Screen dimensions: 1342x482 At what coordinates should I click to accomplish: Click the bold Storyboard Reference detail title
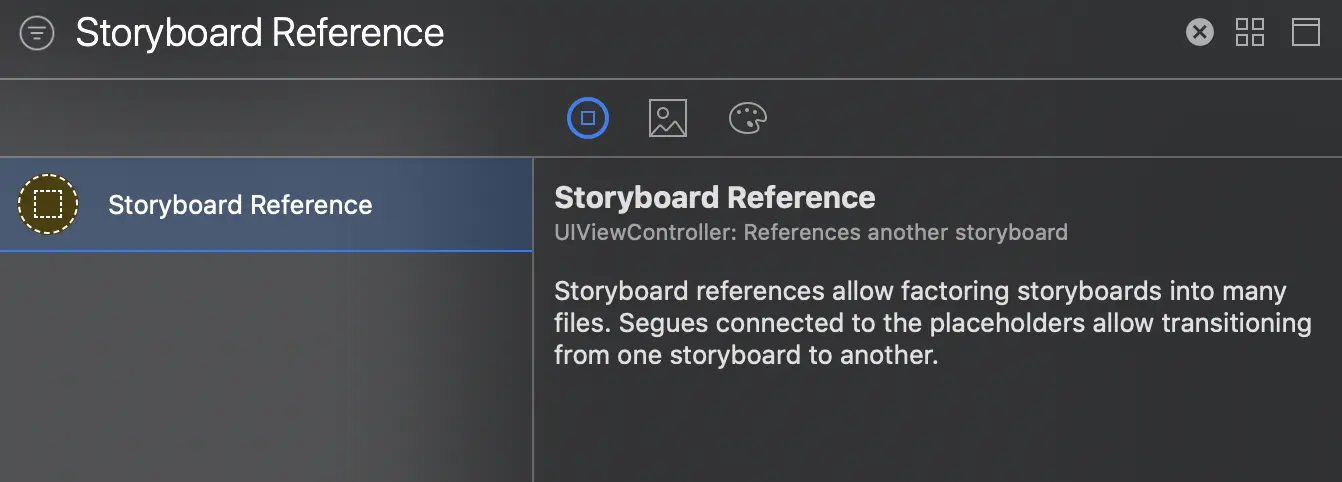point(714,198)
